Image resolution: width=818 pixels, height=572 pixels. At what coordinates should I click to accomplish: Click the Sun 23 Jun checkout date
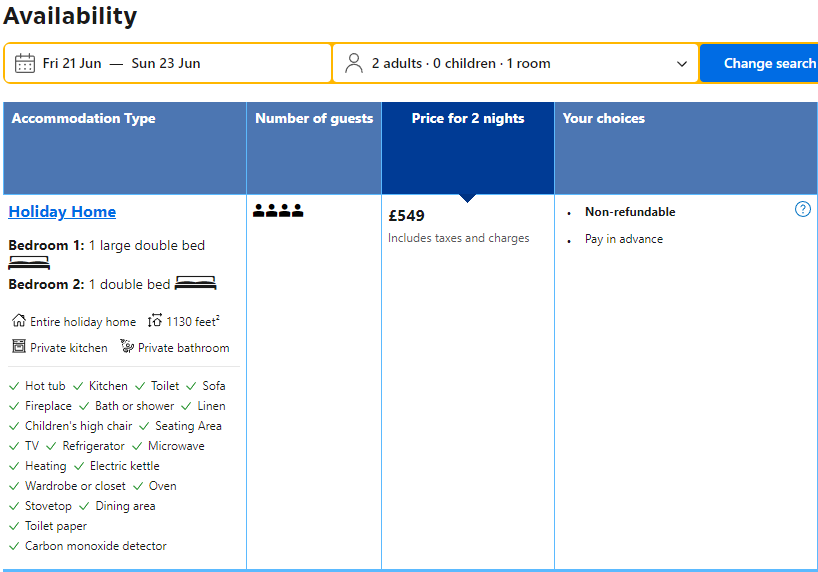pyautogui.click(x=166, y=63)
